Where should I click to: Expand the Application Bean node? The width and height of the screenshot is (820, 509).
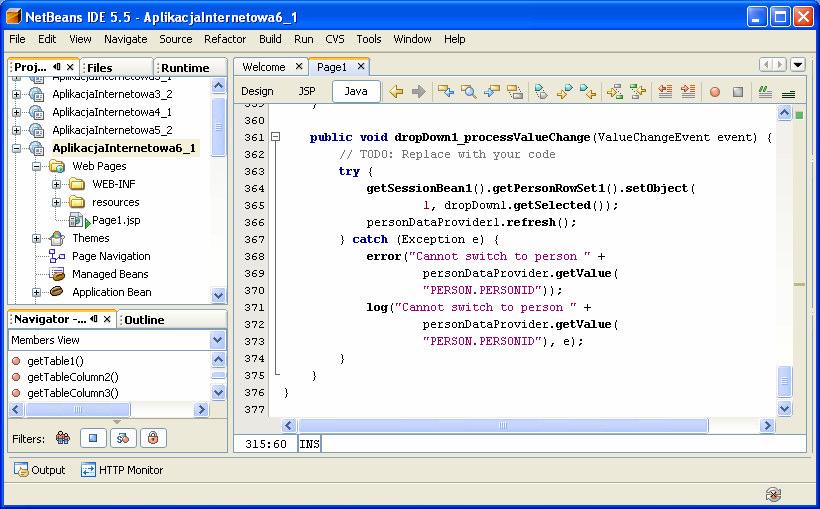[37, 292]
